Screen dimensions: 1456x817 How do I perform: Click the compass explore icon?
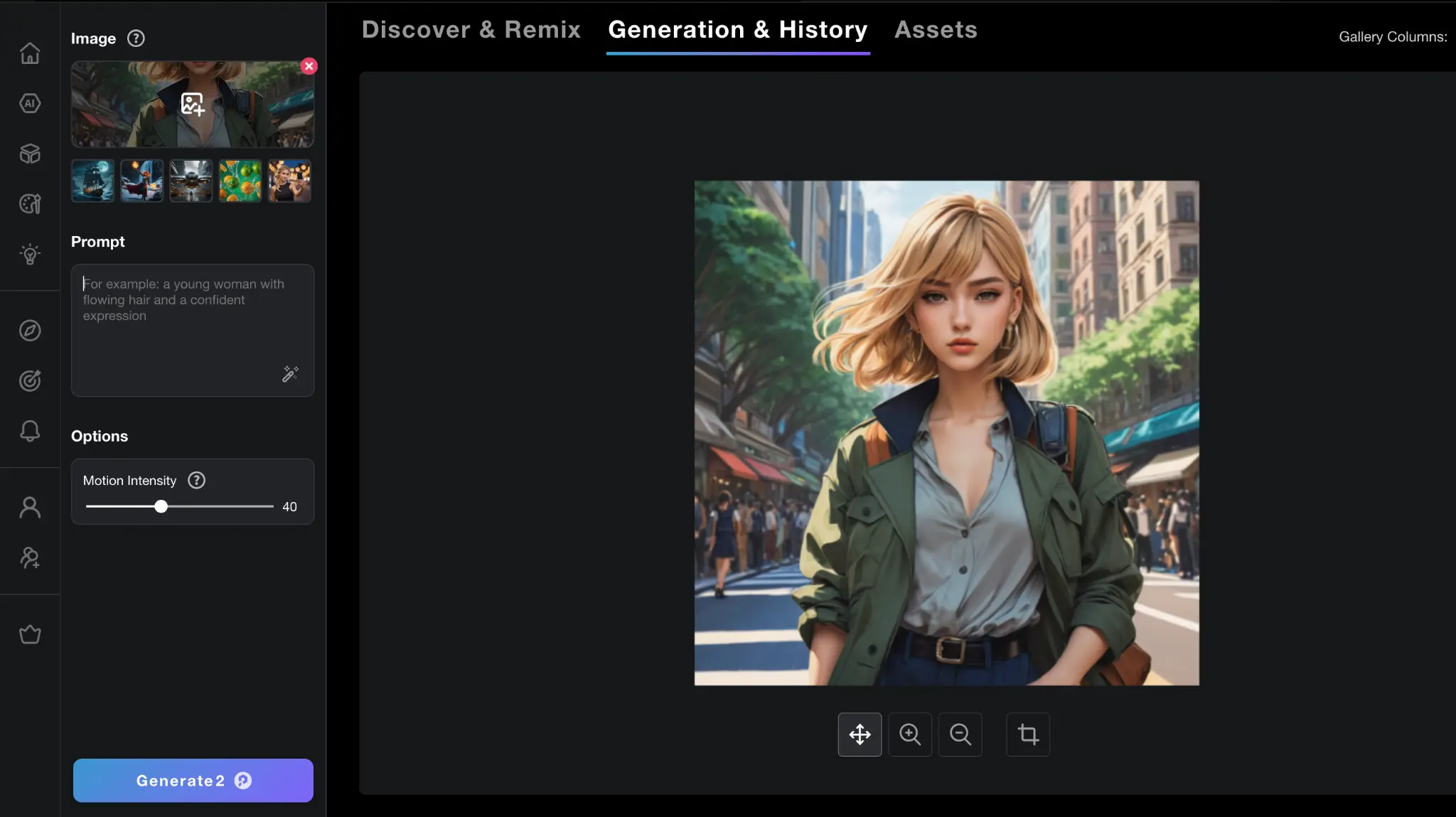tap(30, 331)
